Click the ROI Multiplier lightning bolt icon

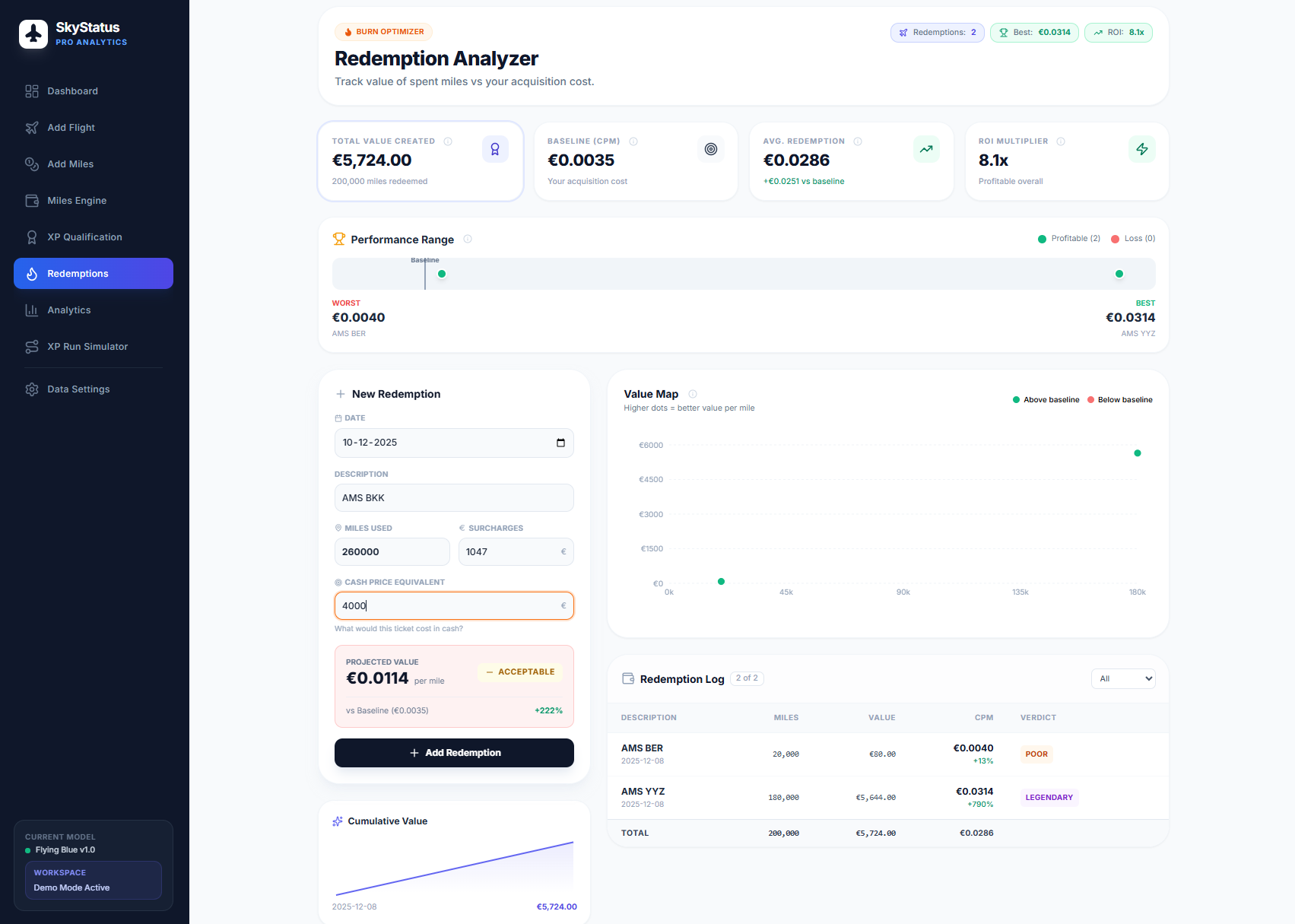point(1141,149)
